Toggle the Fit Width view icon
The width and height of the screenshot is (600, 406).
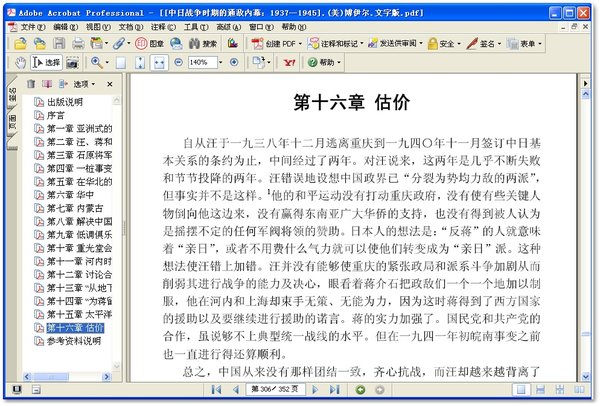pyautogui.click(x=159, y=62)
